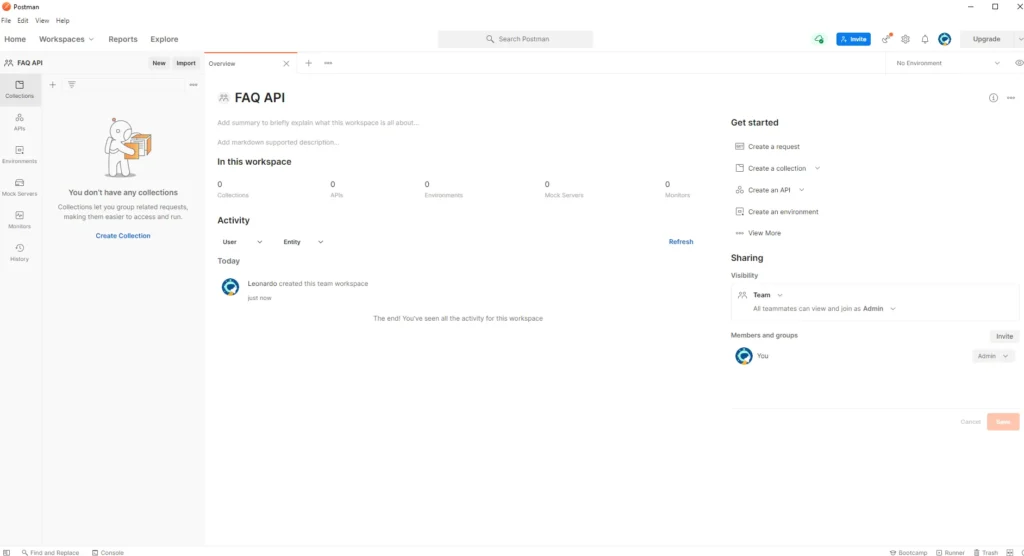
Task: Click View More in Get started
Action: pyautogui.click(x=758, y=233)
